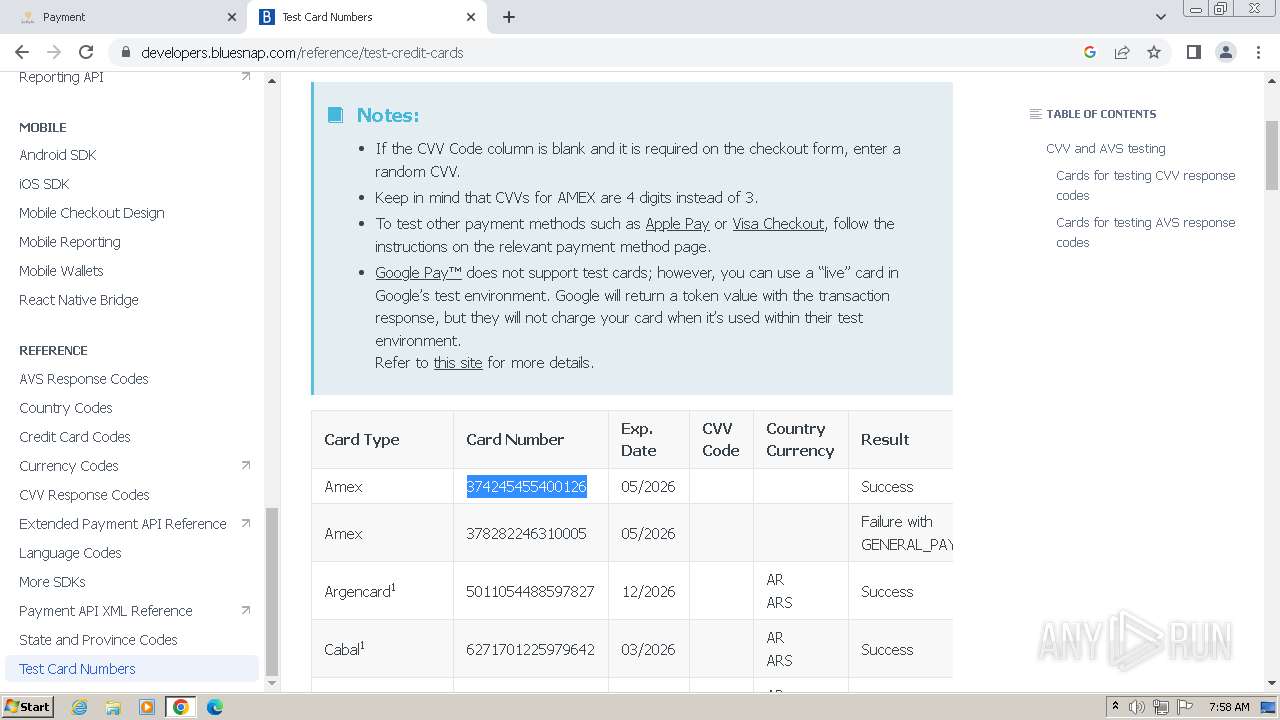Open AVS Response Codes reference
Screen dimensions: 1280x720
pos(84,379)
